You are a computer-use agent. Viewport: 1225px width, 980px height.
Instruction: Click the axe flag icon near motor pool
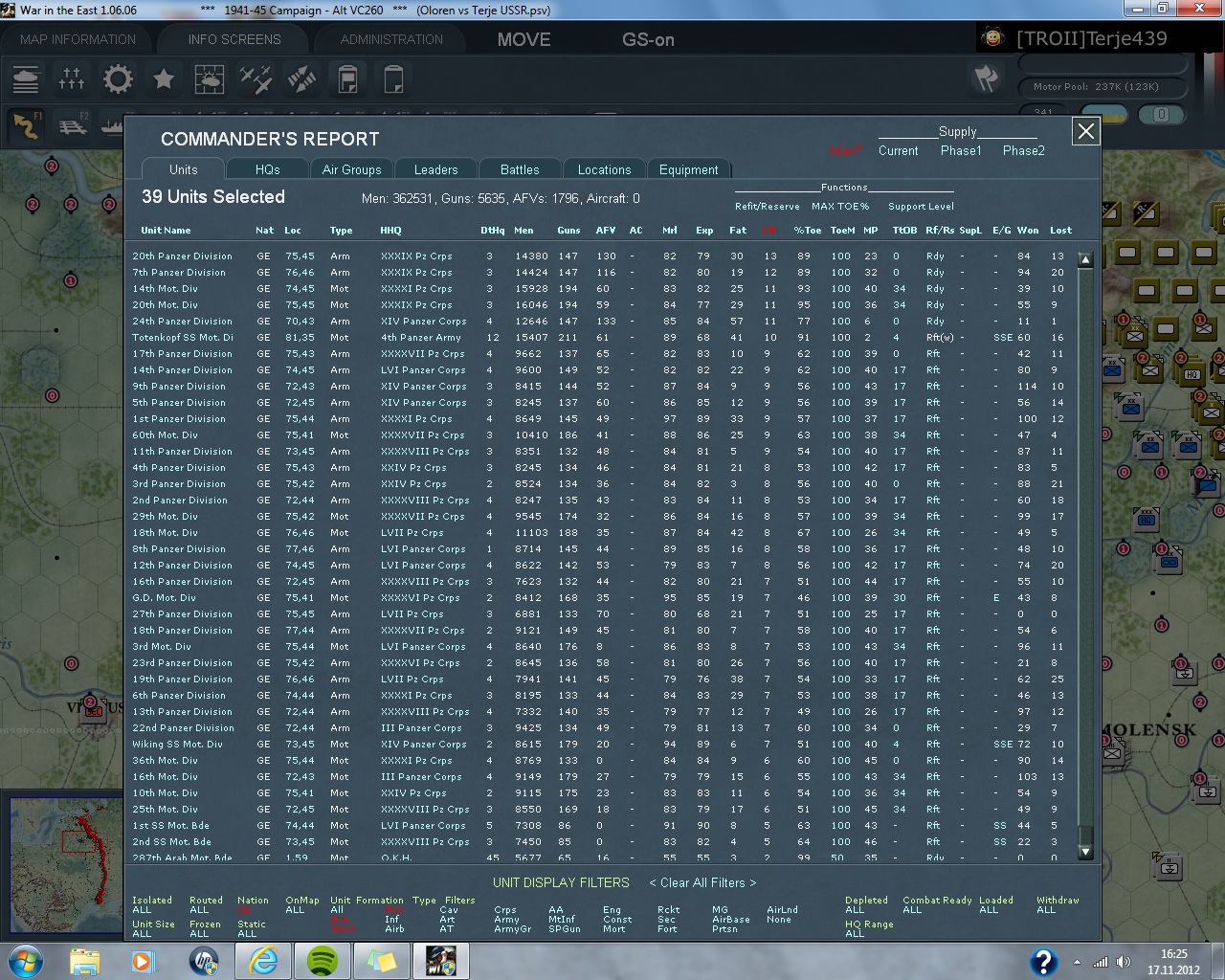coord(986,78)
